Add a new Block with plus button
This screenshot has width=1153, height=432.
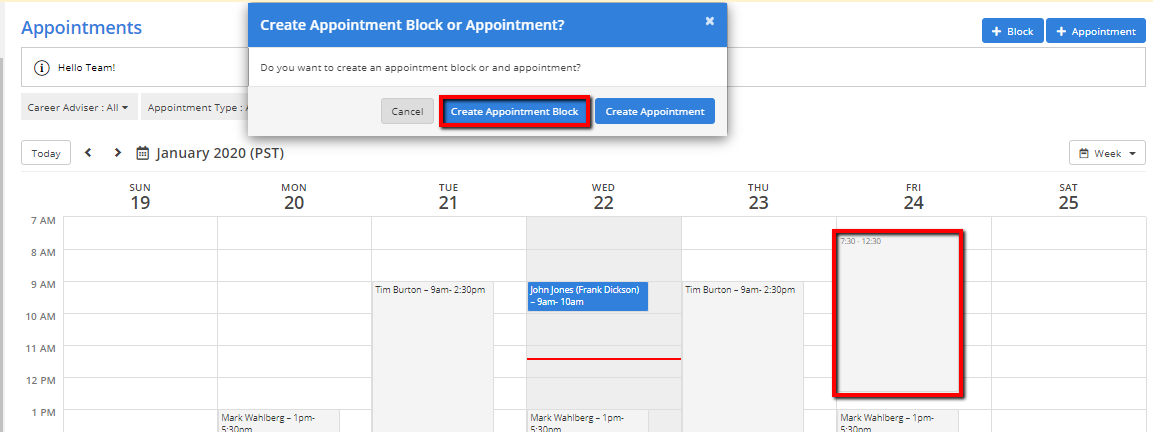[x=1012, y=31]
